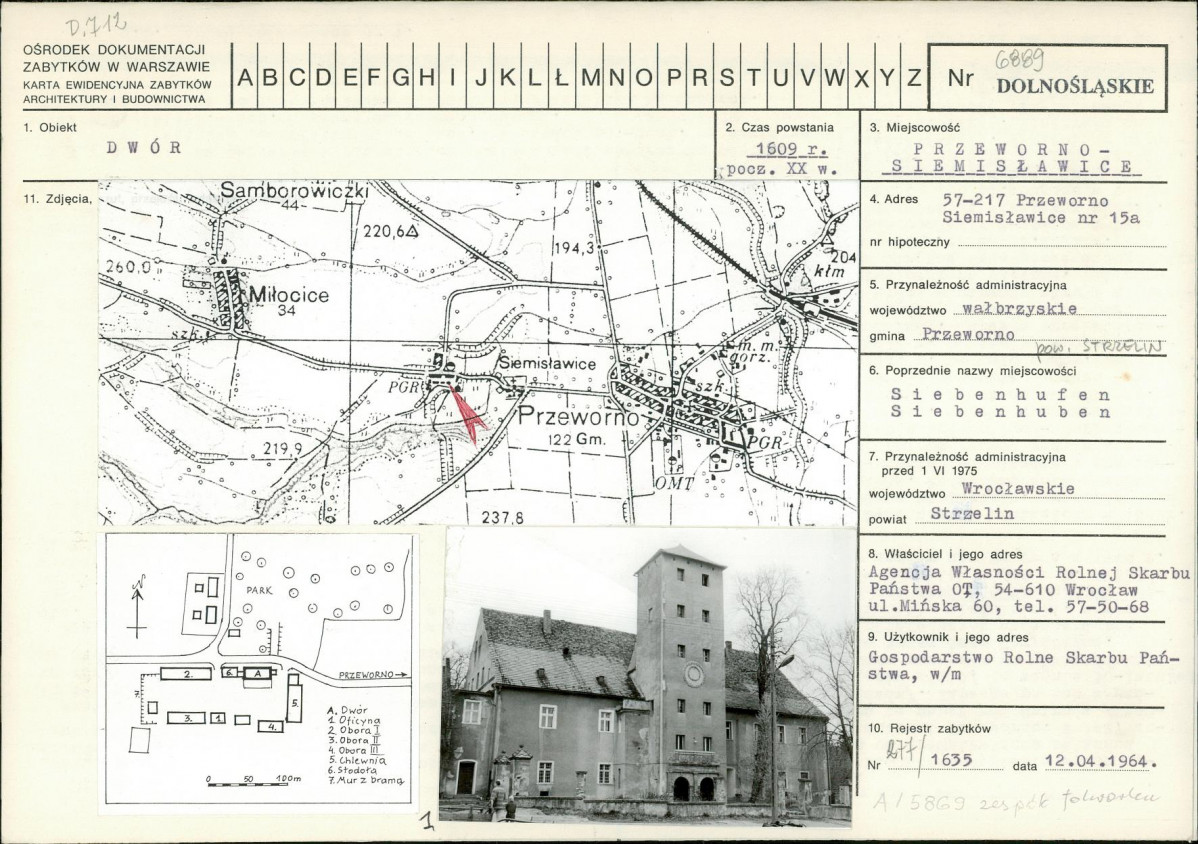
Task: Click the DWÓR object field
Action: (x=144, y=148)
